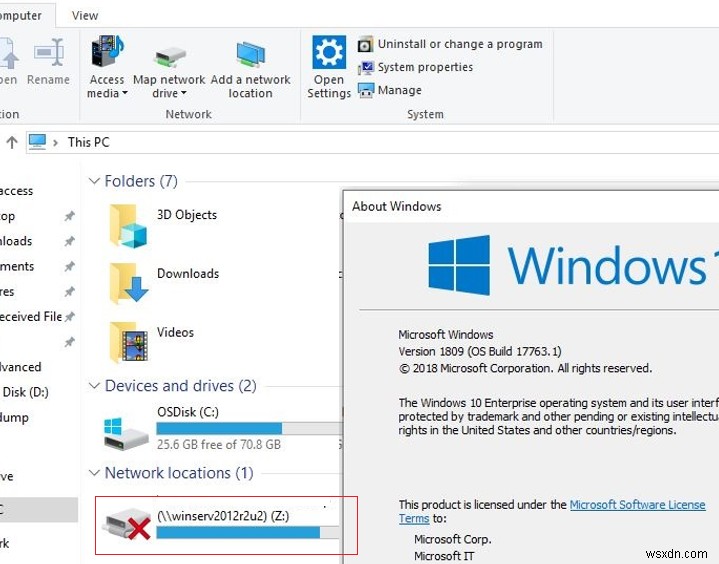Click the Microsoft Corp. licensee text
The height and width of the screenshot is (564, 719).
tap(453, 539)
